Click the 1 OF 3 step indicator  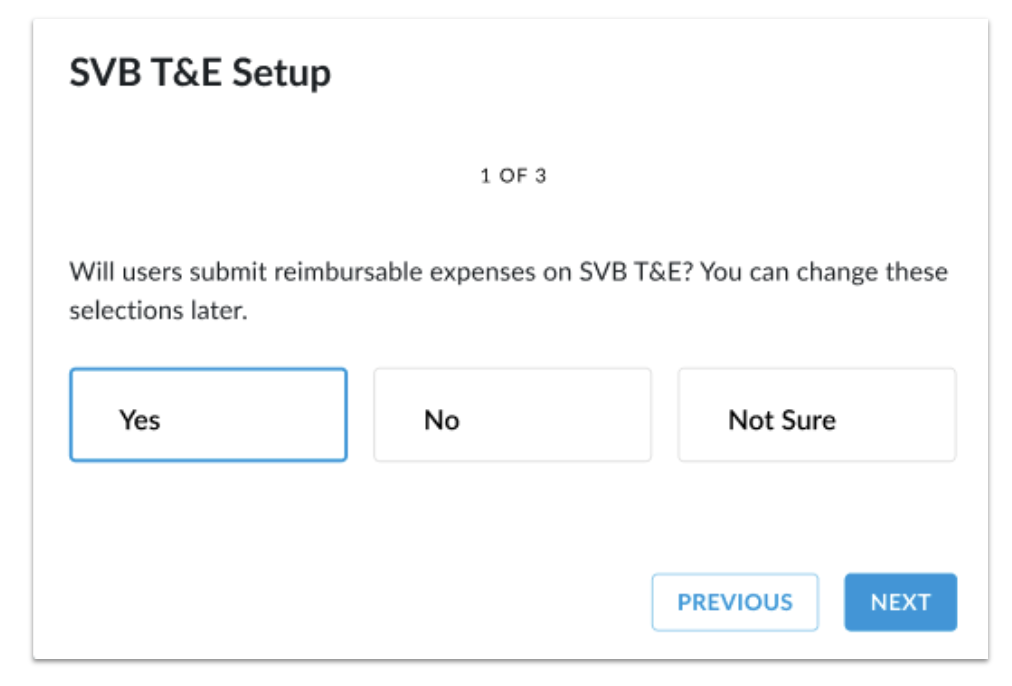click(513, 177)
